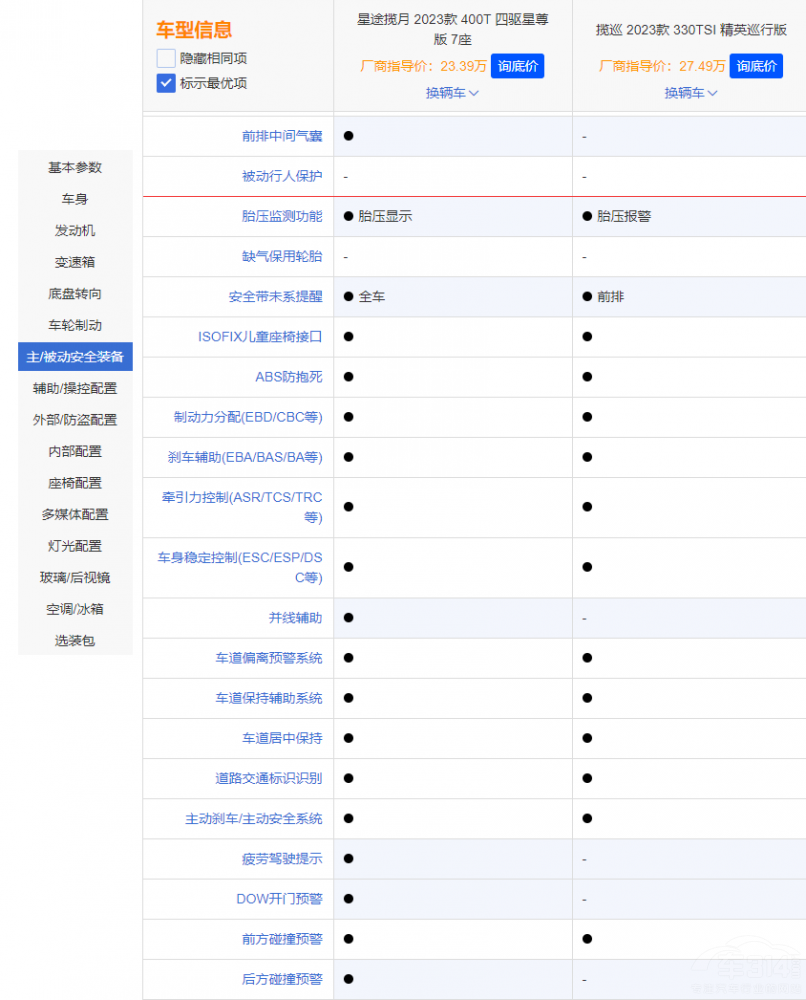Click the 并线辅助 parameter link

295,618
